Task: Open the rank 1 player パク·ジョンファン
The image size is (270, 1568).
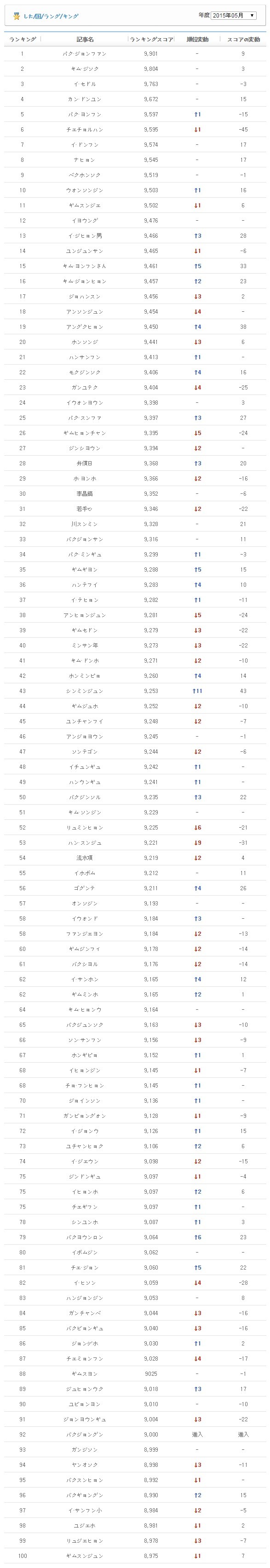Action: click(x=86, y=53)
